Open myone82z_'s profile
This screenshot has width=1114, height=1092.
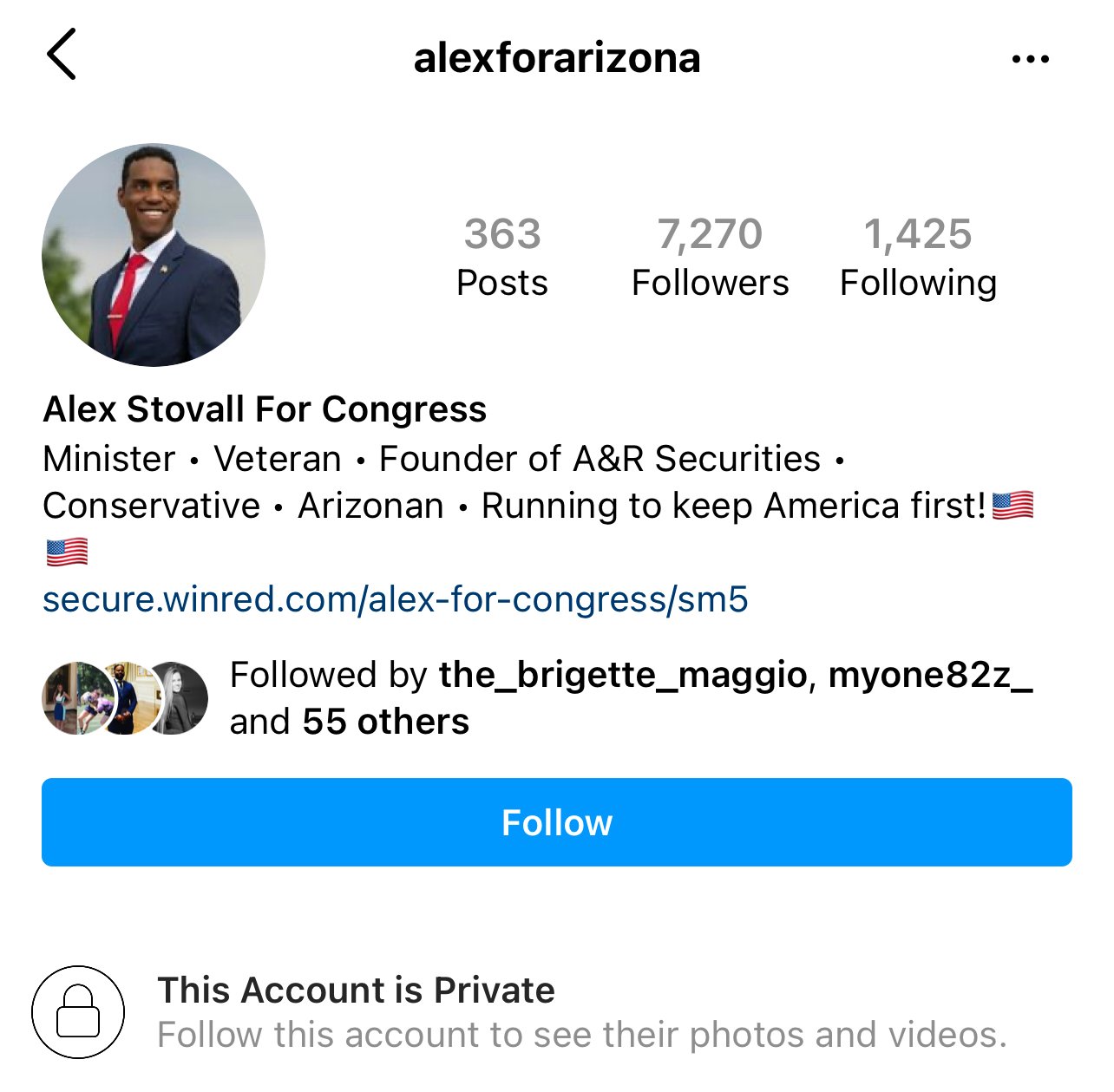tap(930, 675)
